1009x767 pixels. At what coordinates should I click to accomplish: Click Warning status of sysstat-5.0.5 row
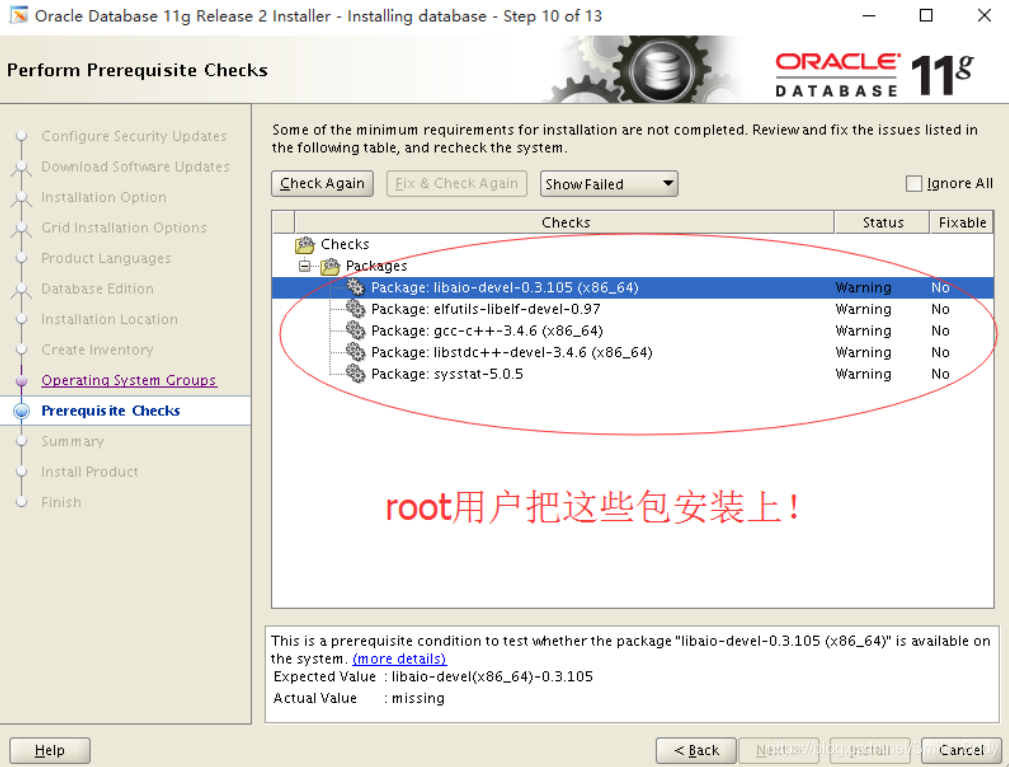863,374
